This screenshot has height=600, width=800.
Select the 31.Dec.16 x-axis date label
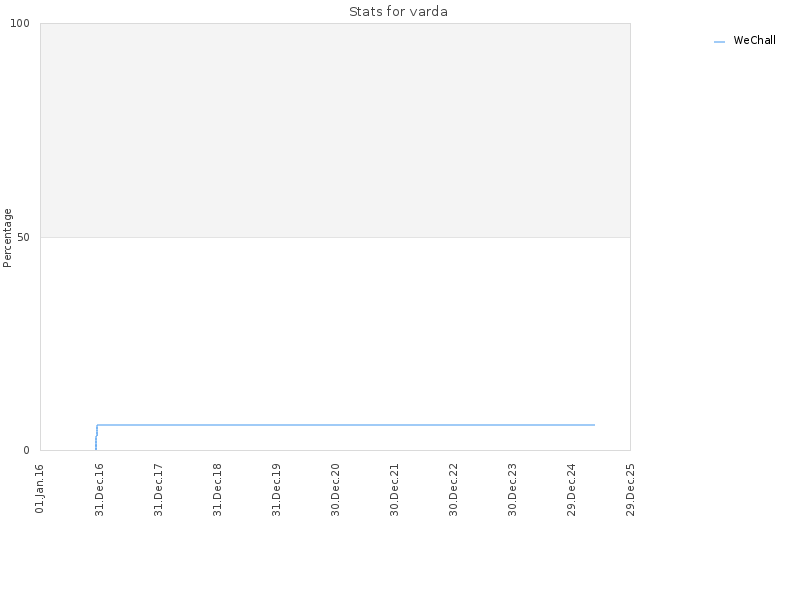pos(99,489)
